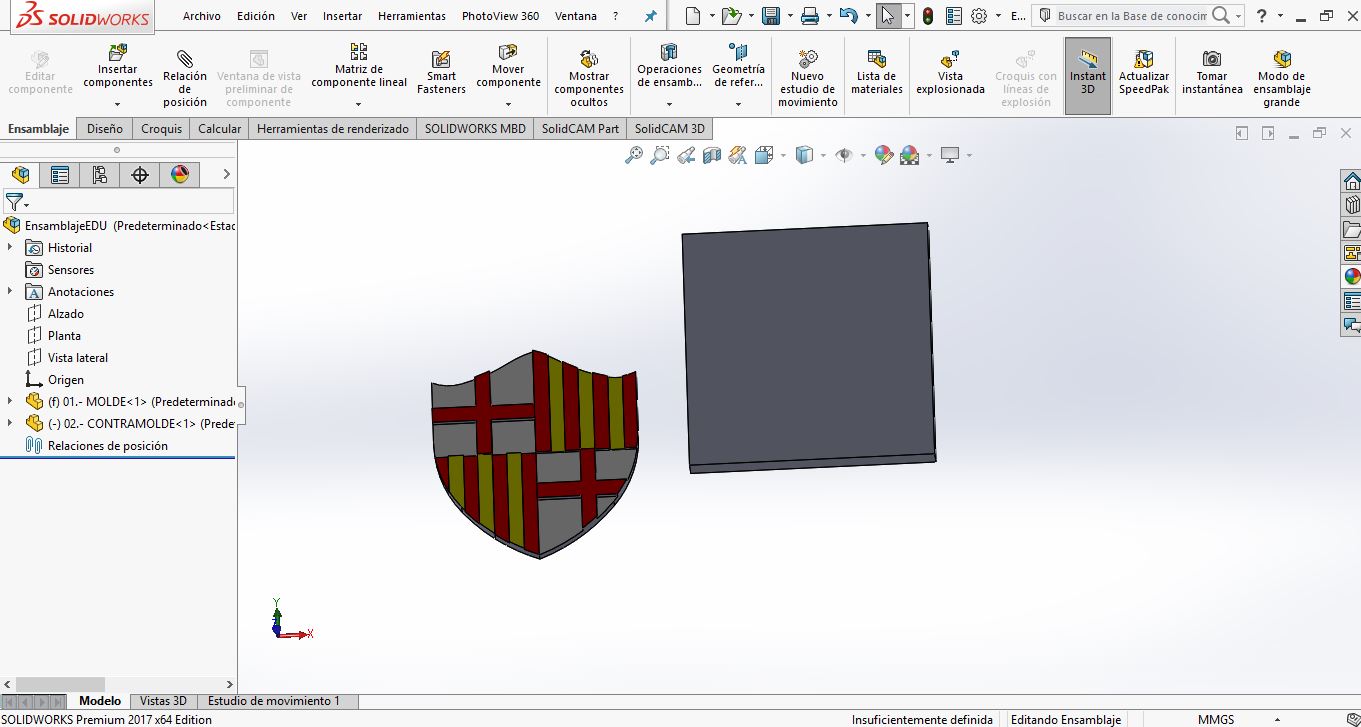Open the PhotoView 360 menu
Screen dimensions: 1361x727
[x=500, y=16]
